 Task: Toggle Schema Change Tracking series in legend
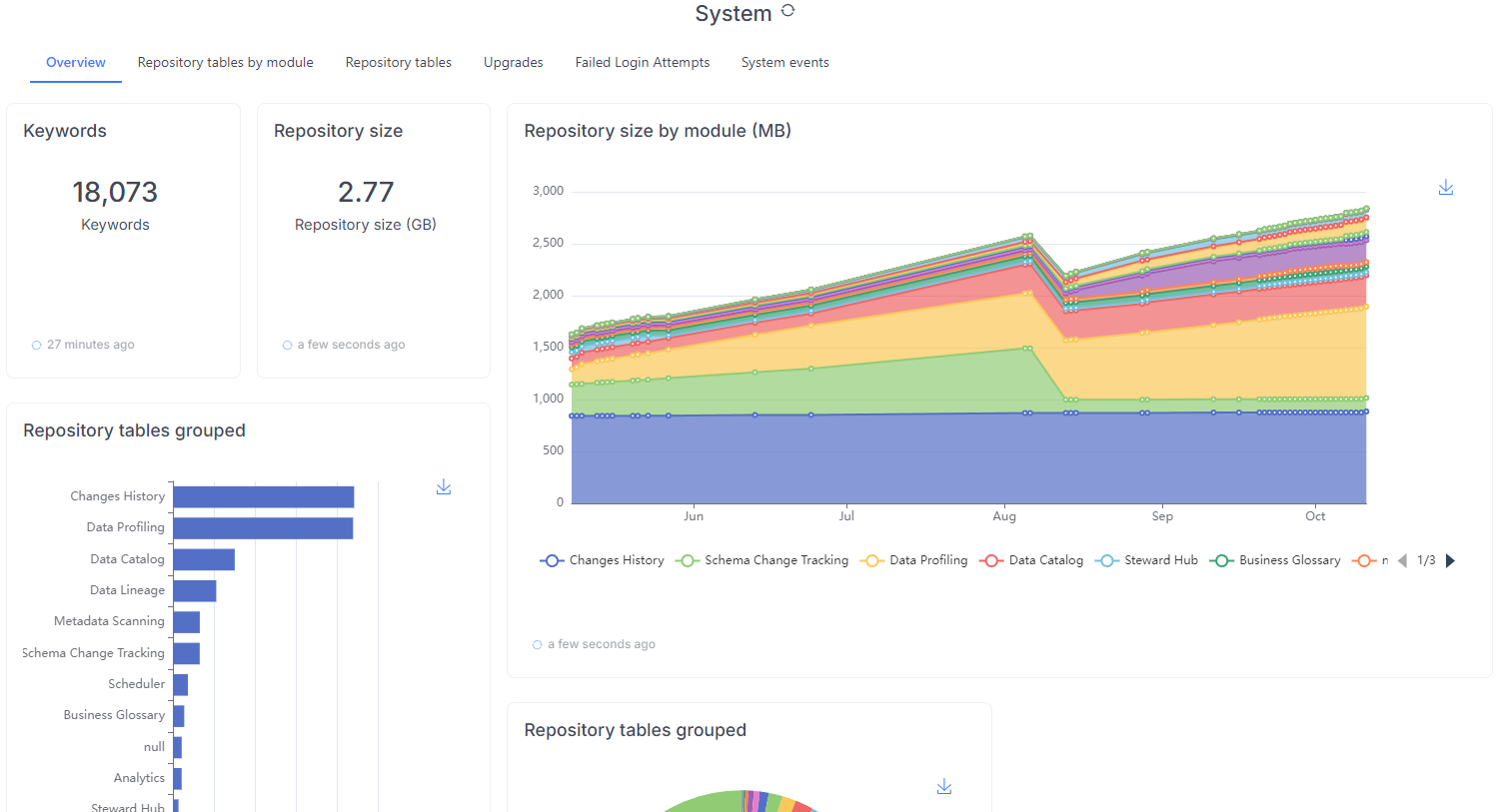coord(761,560)
